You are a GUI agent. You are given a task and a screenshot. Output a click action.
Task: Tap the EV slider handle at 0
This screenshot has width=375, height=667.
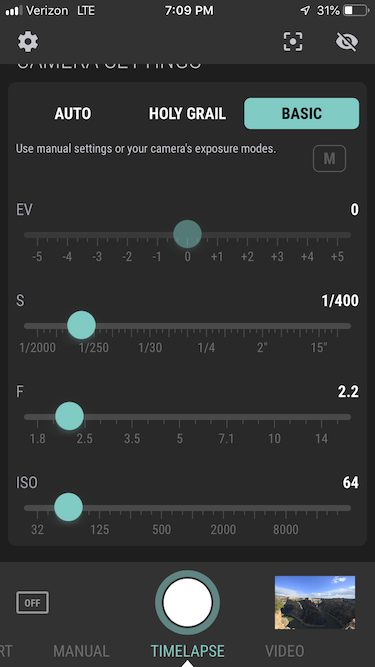pyautogui.click(x=188, y=234)
